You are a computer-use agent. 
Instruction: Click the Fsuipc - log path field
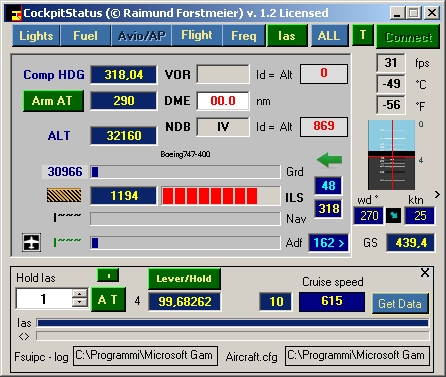[x=145, y=356]
